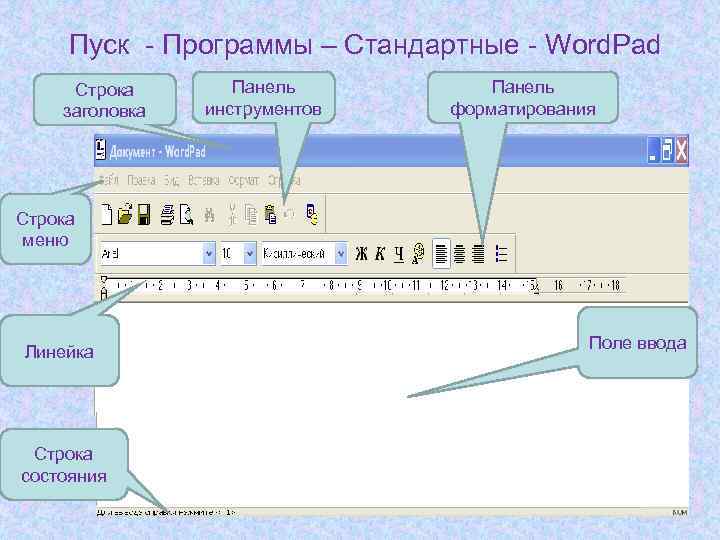
Task: Restore down the WordPad window
Action: [x=667, y=151]
